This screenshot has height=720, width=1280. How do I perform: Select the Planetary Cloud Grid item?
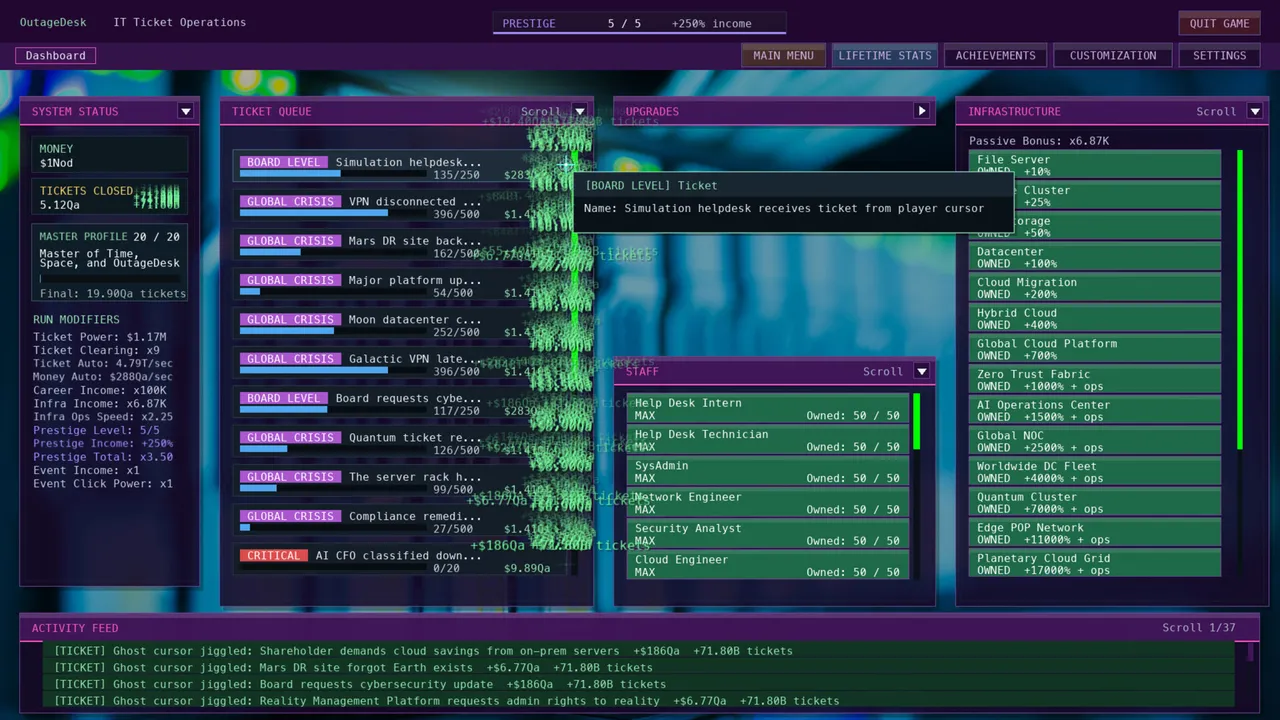tap(1095, 564)
